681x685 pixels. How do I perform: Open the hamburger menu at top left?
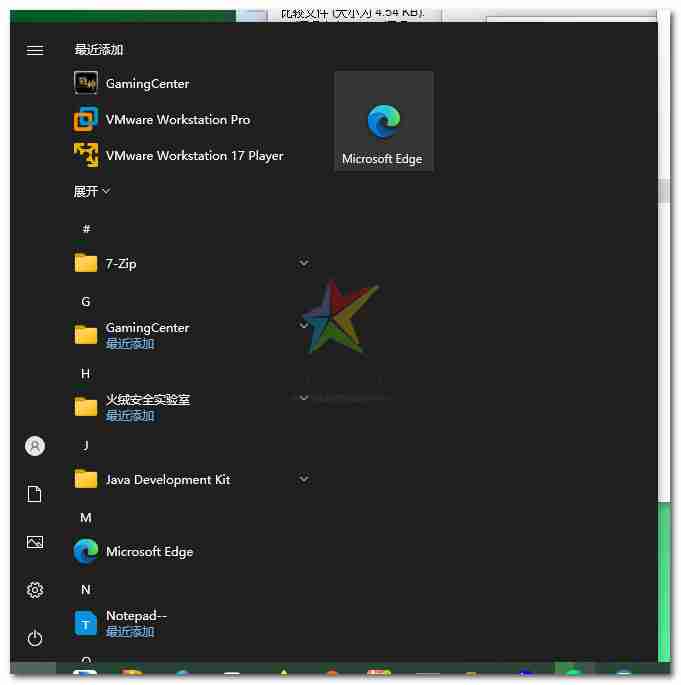point(35,50)
